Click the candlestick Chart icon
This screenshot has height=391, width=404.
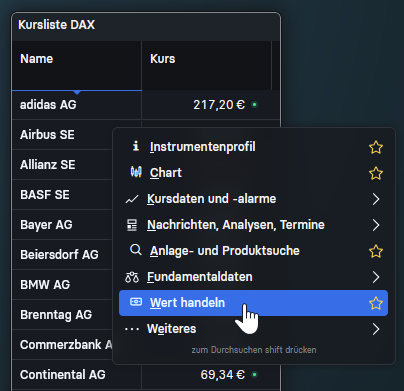coord(136,172)
